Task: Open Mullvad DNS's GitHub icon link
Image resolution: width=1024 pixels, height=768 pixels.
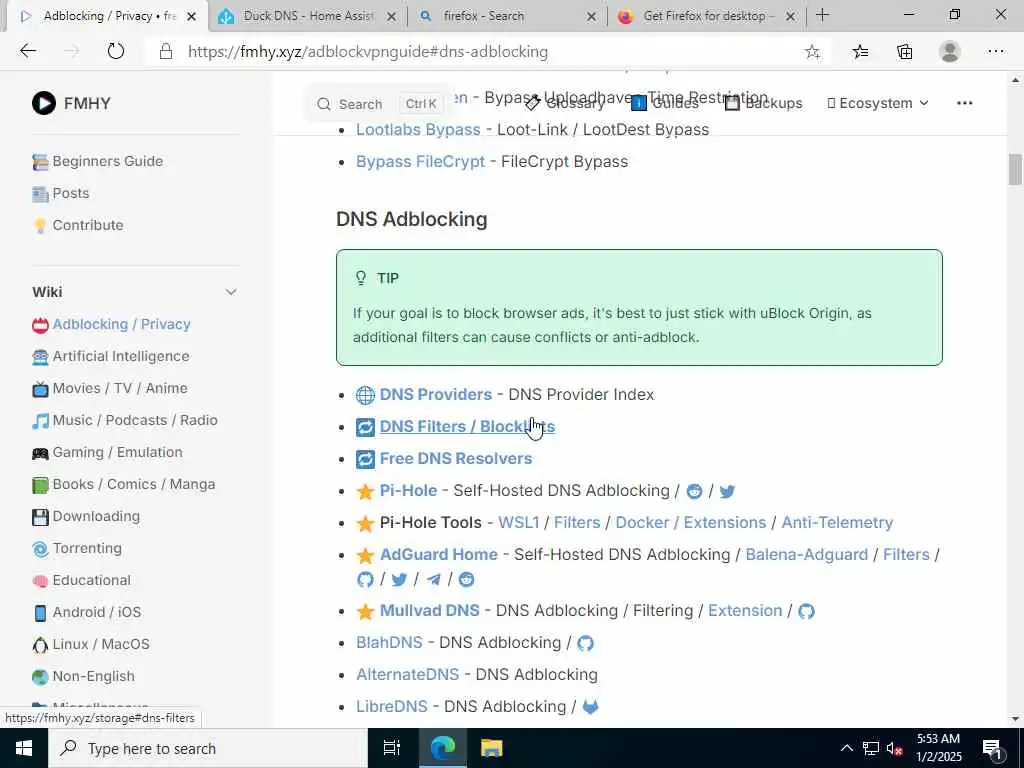Action: tap(807, 611)
